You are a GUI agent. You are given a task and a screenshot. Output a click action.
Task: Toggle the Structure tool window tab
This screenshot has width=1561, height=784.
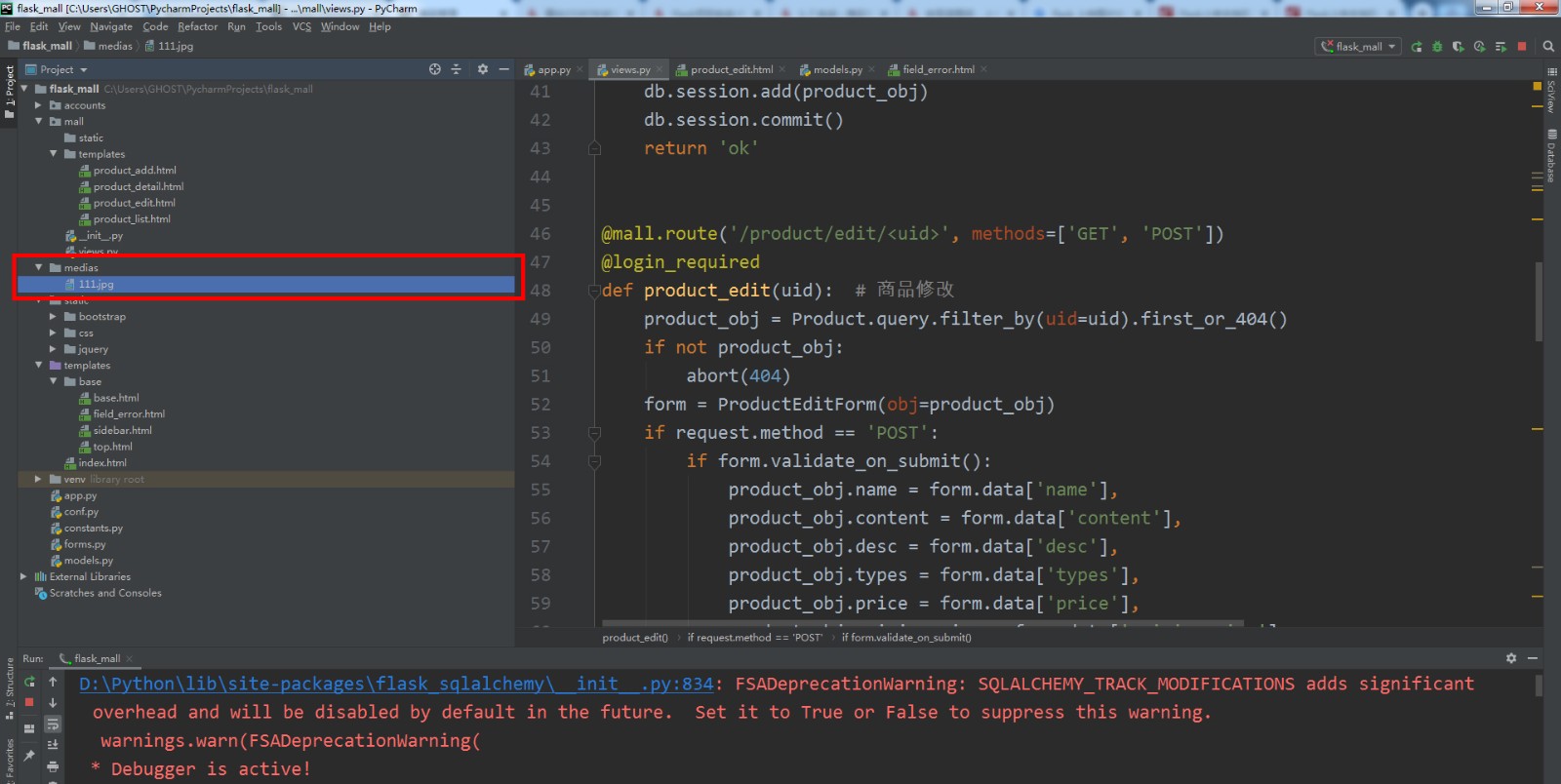pos(10,686)
